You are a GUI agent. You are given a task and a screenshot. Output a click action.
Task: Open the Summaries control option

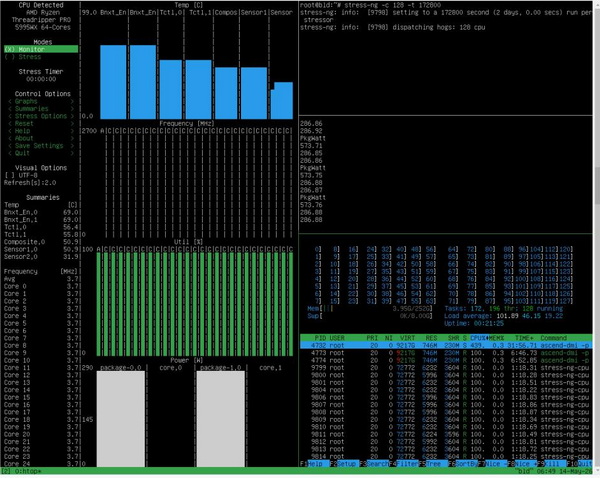41,109
